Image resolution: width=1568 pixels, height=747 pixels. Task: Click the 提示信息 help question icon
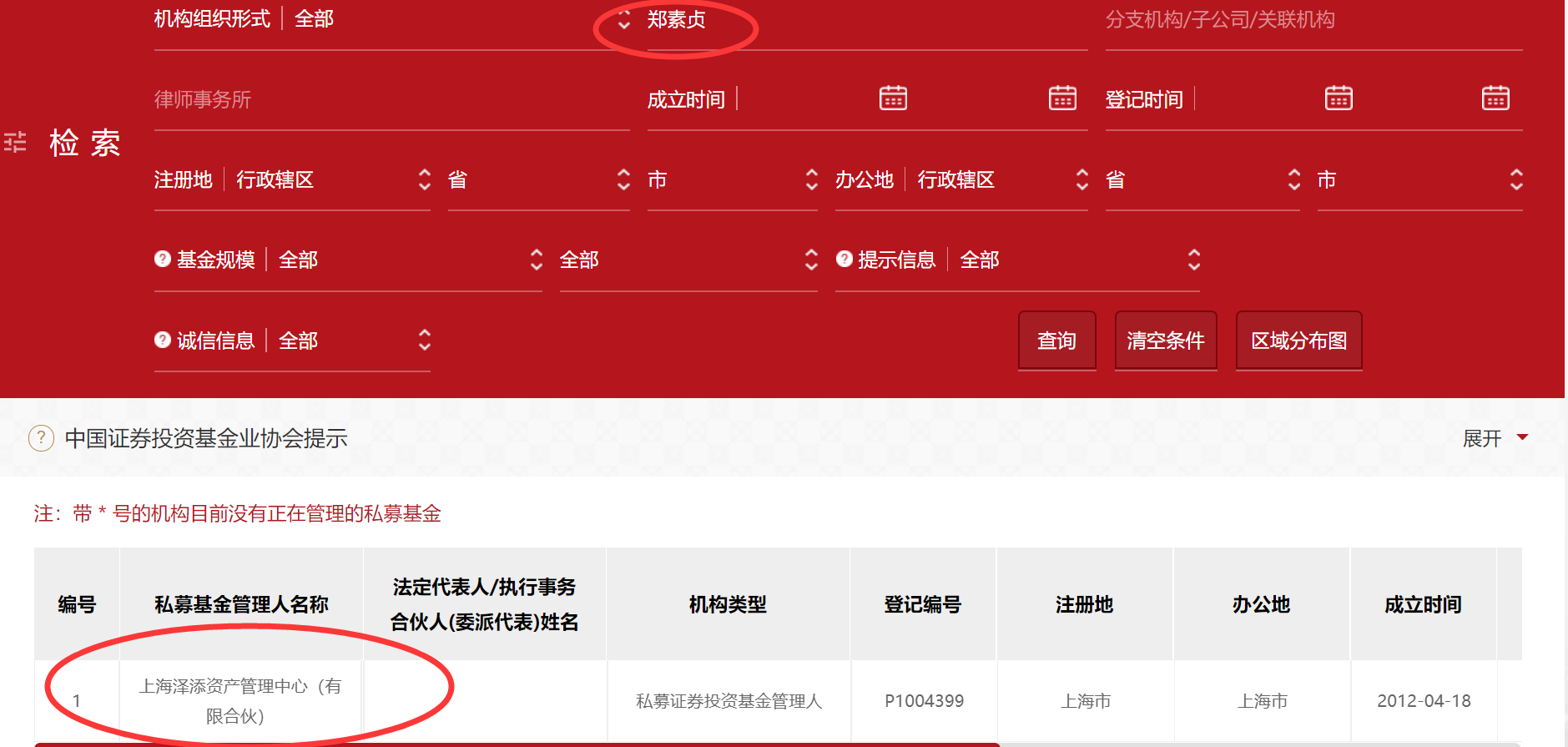tap(845, 260)
